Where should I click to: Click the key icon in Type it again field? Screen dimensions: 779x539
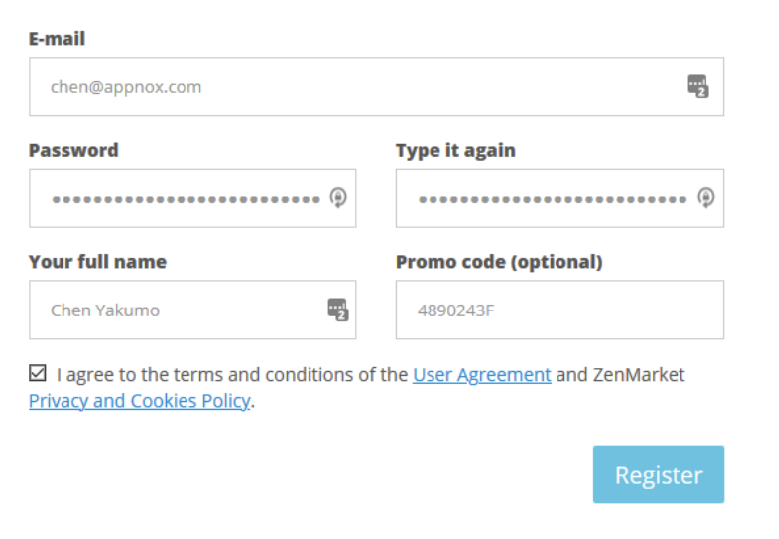pos(706,198)
